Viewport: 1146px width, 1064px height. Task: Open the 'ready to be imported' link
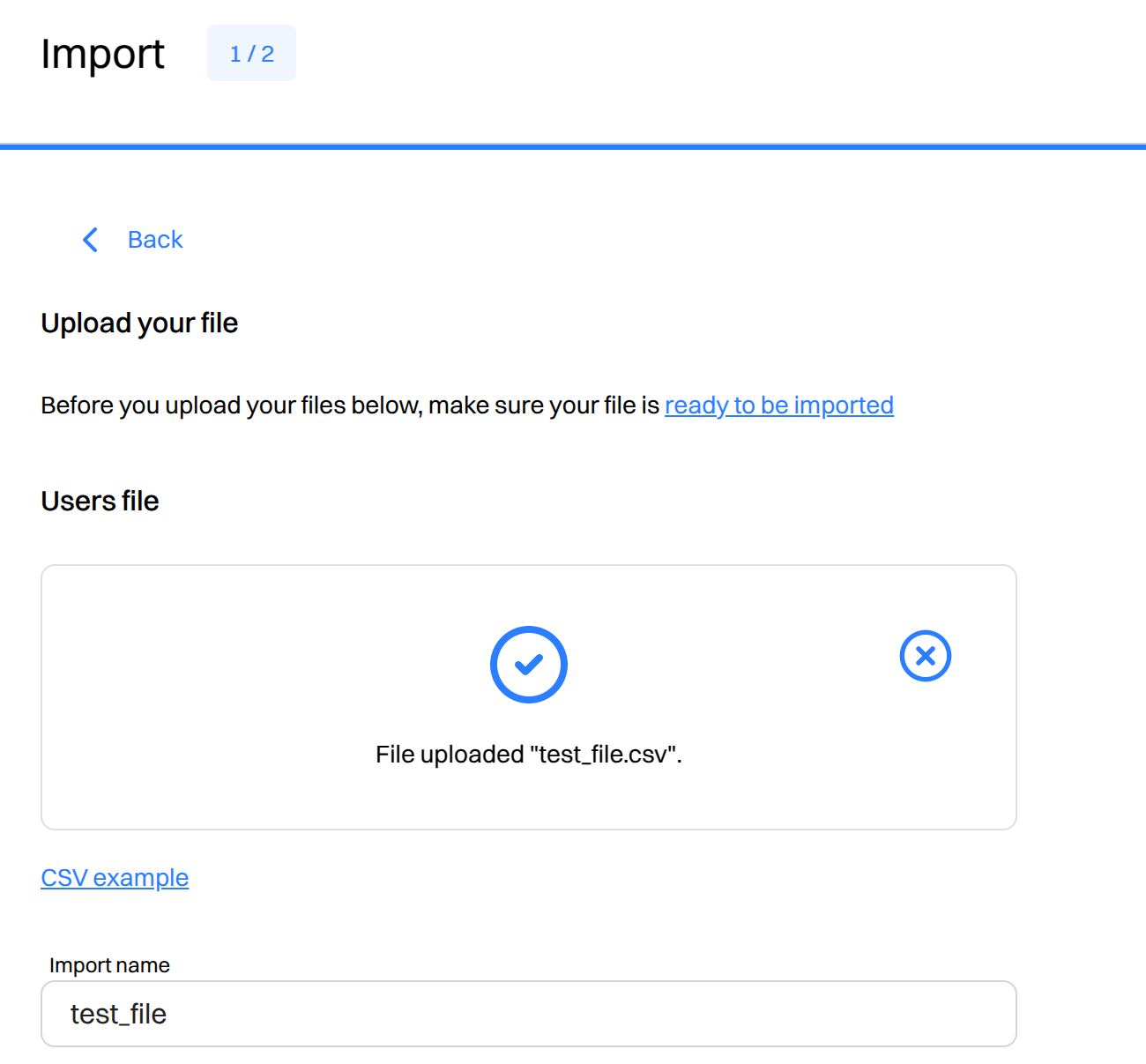pyautogui.click(x=779, y=406)
